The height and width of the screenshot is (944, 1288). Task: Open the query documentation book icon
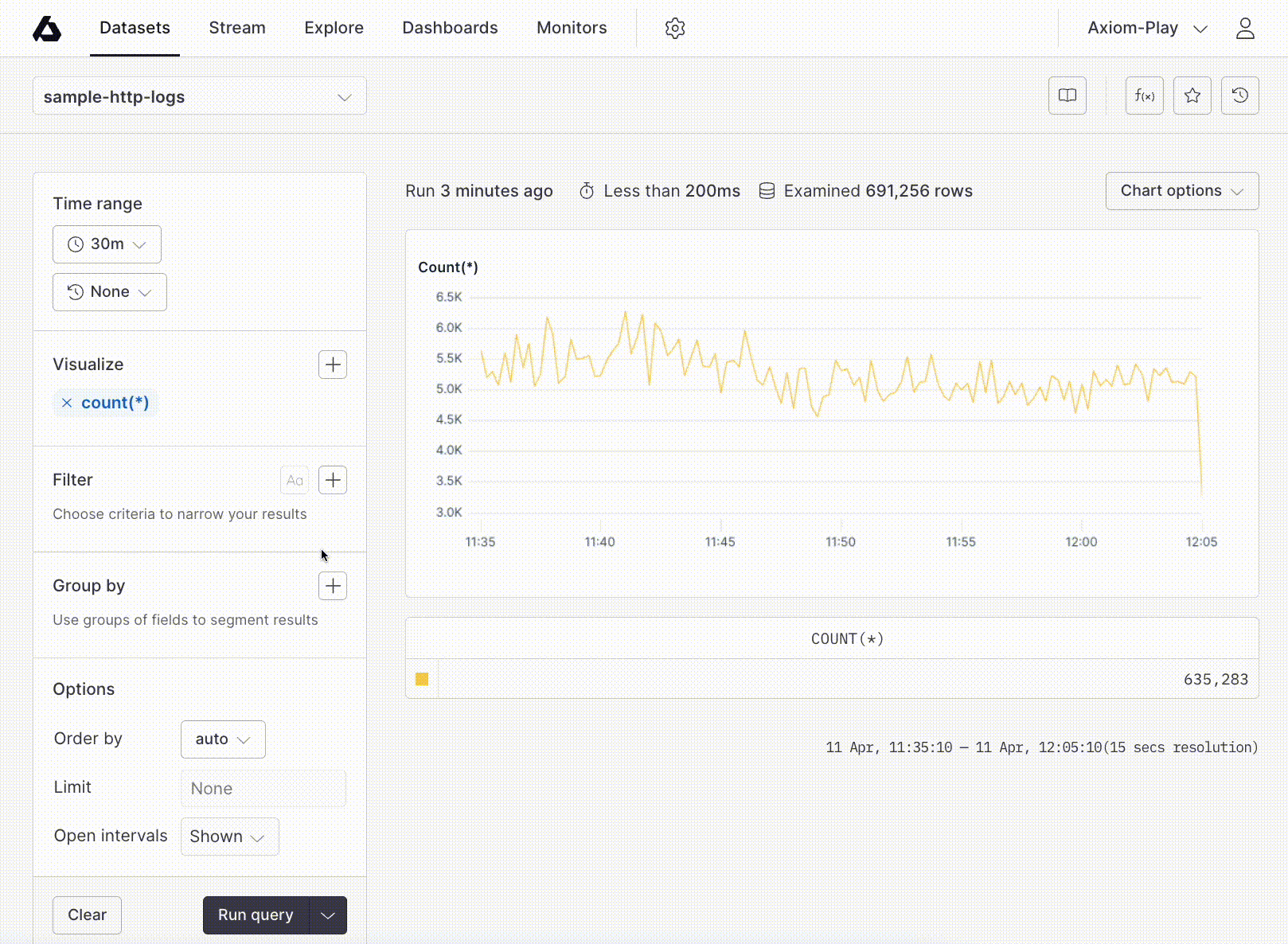[1067, 96]
